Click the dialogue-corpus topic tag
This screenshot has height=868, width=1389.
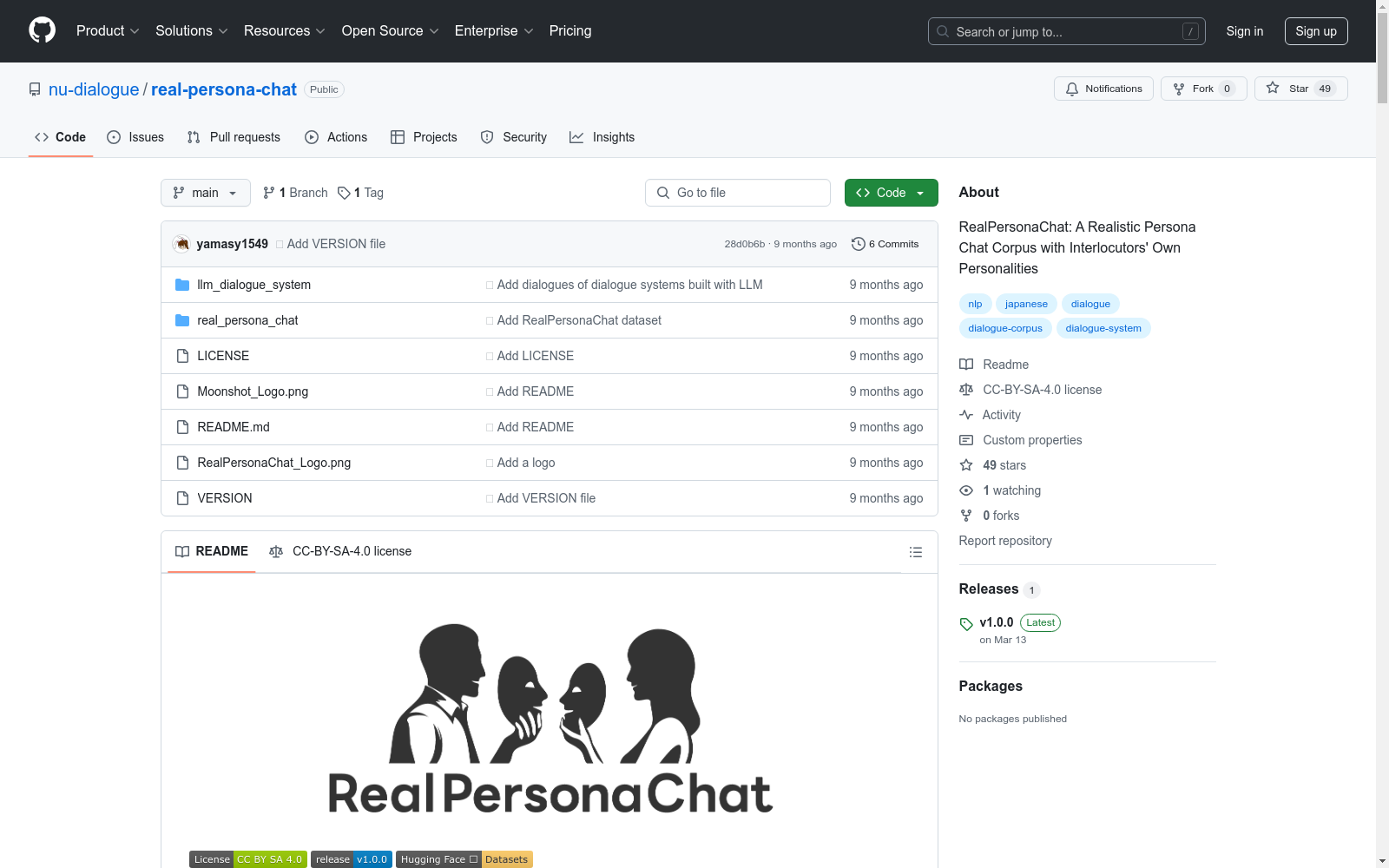pos(1005,328)
